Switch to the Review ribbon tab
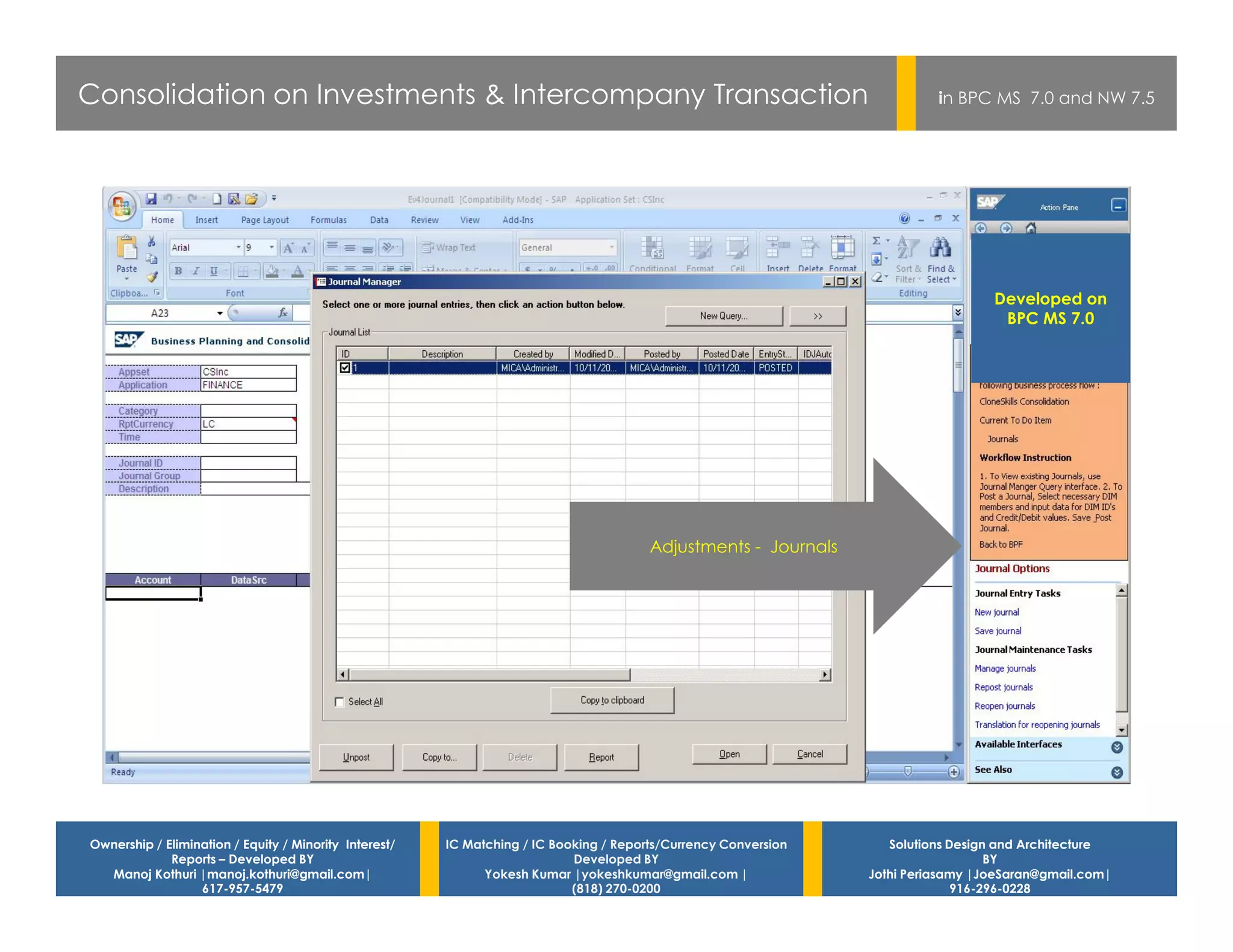Screen dimensions: 1233x952 (424, 220)
